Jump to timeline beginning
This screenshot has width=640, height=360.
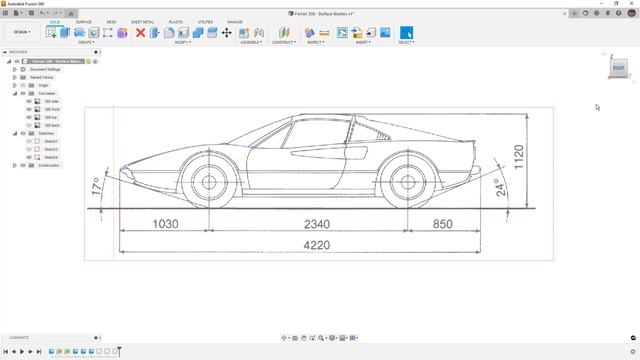pyautogui.click(x=5, y=351)
